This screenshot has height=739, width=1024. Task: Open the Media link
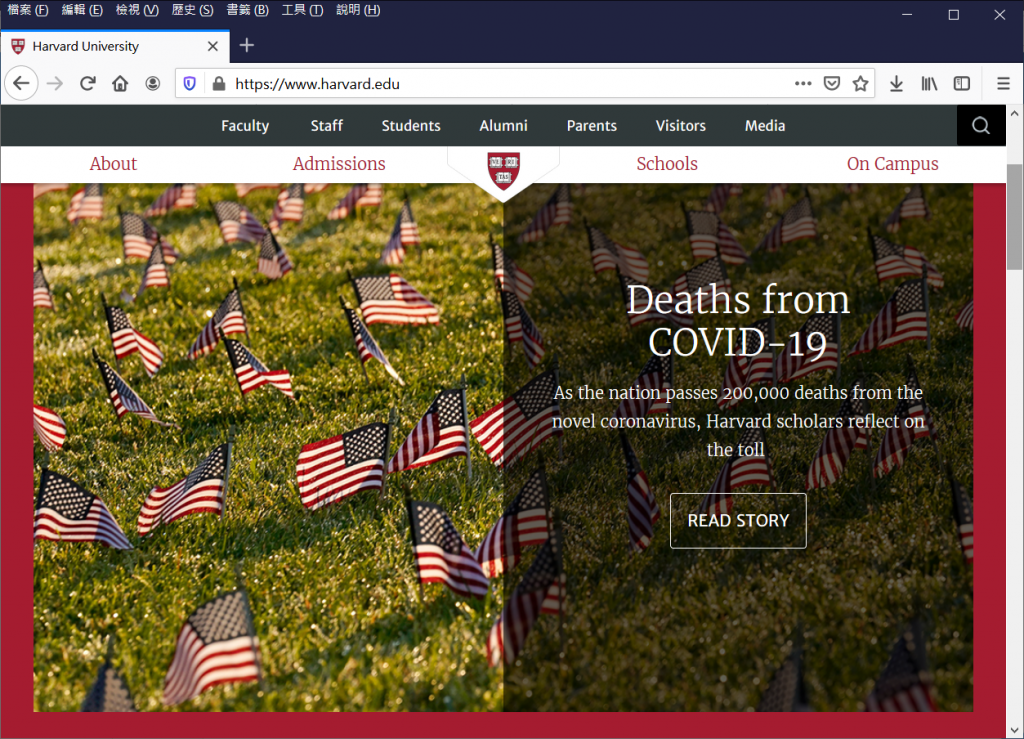[x=765, y=125]
